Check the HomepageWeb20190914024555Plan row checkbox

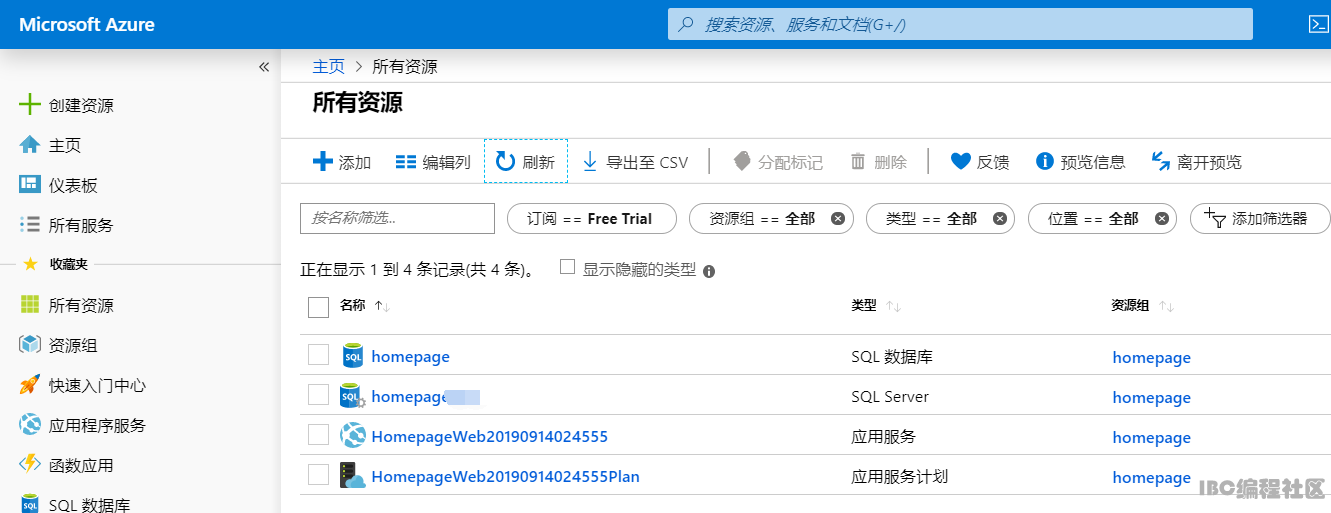318,475
